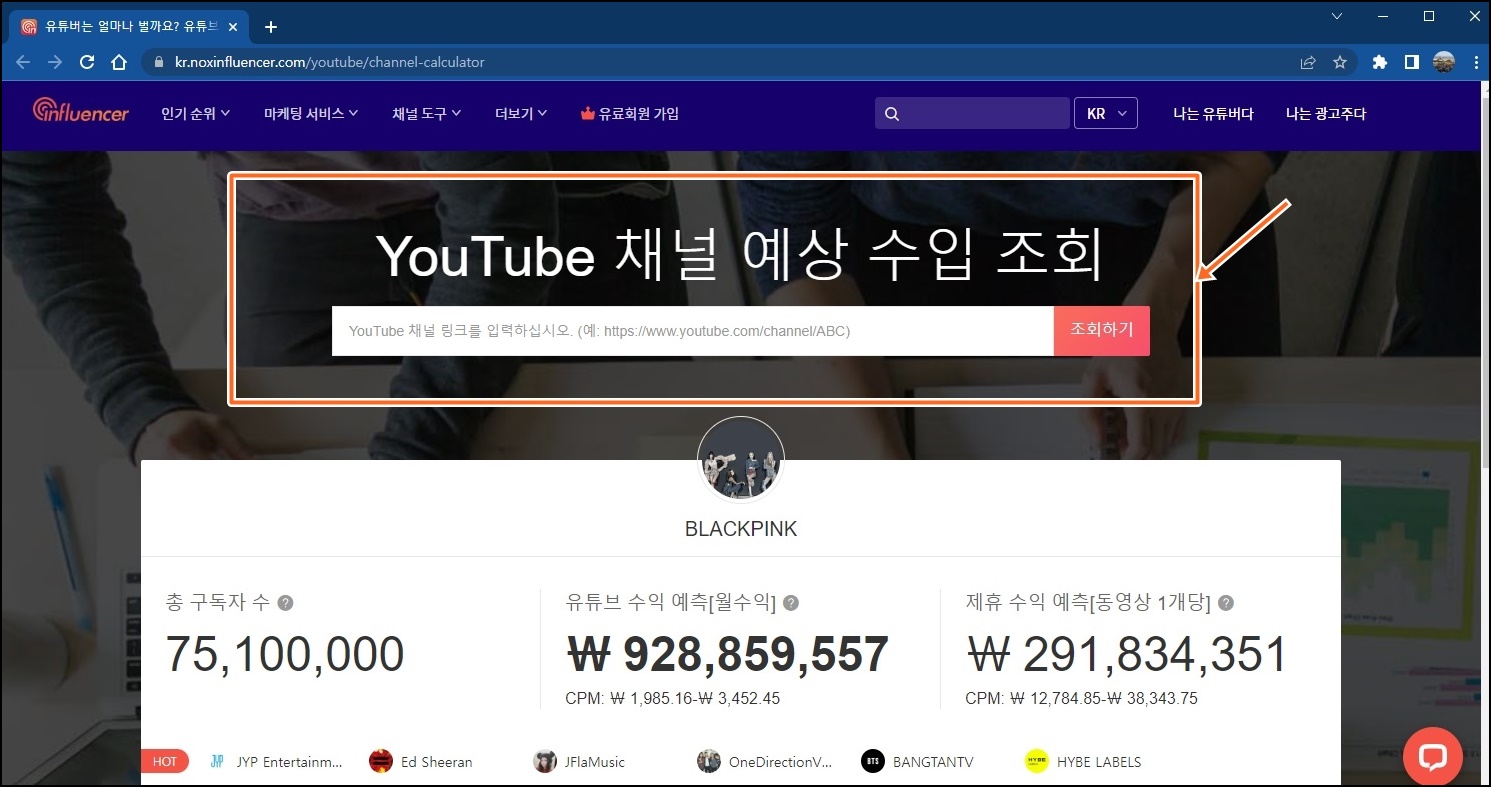Toggle the browser side panel icon
Viewport: 1491px width, 787px height.
click(1412, 62)
